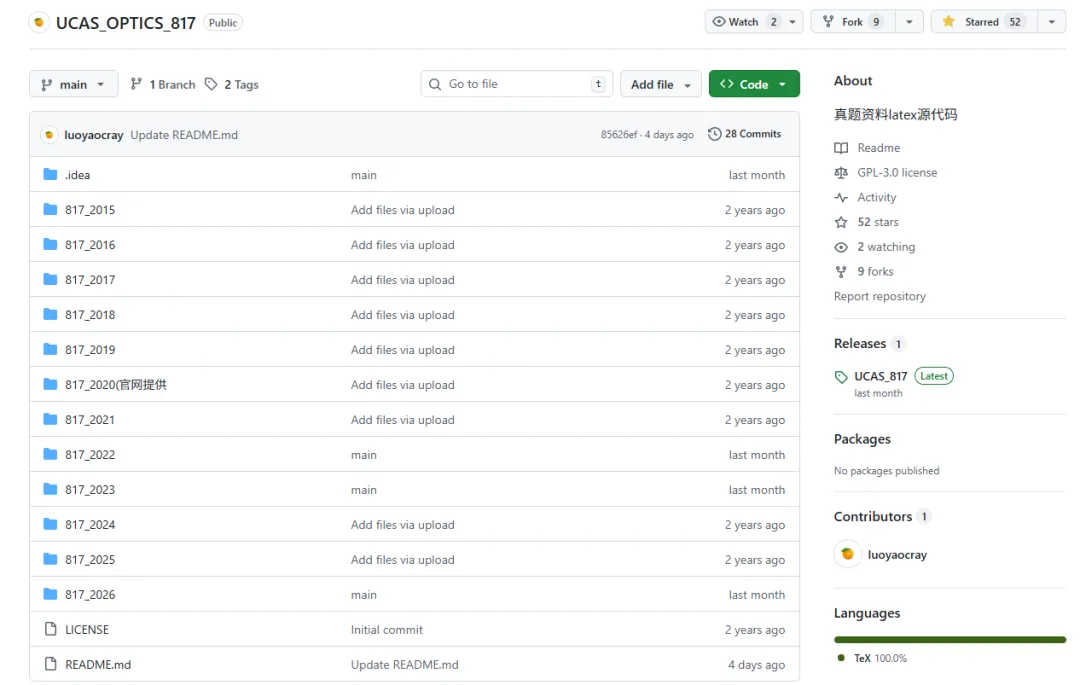Click folder icon for 817_2026
The width and height of the screenshot is (1080, 685).
(50, 593)
